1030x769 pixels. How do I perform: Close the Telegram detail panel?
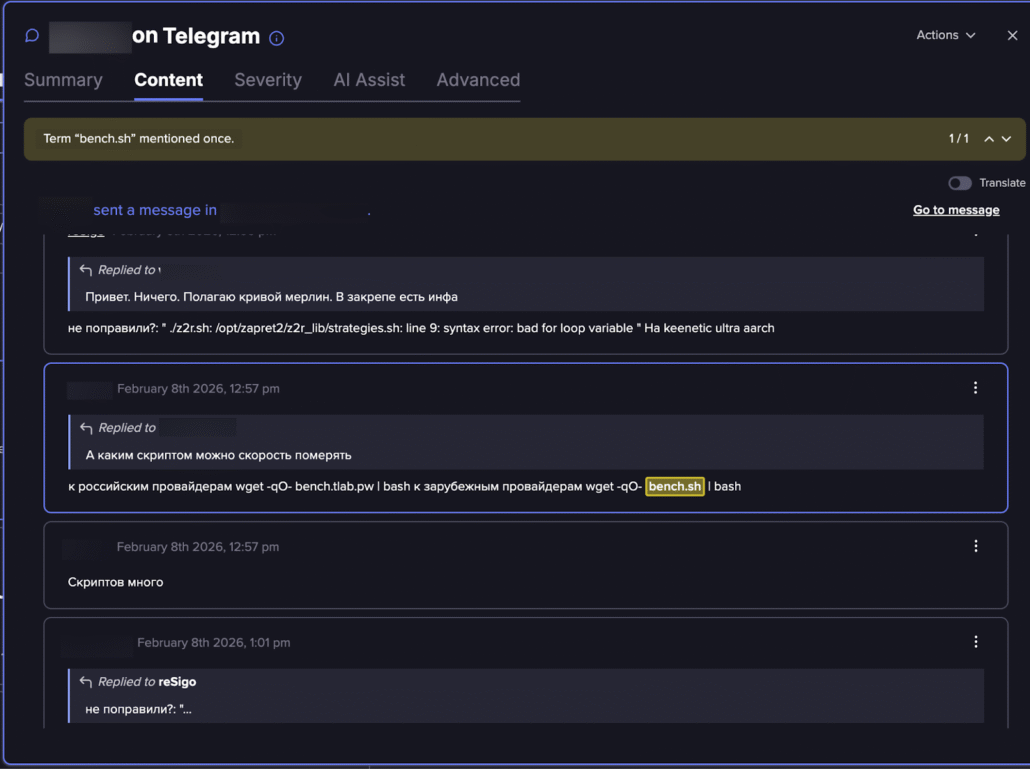[x=1012, y=35]
